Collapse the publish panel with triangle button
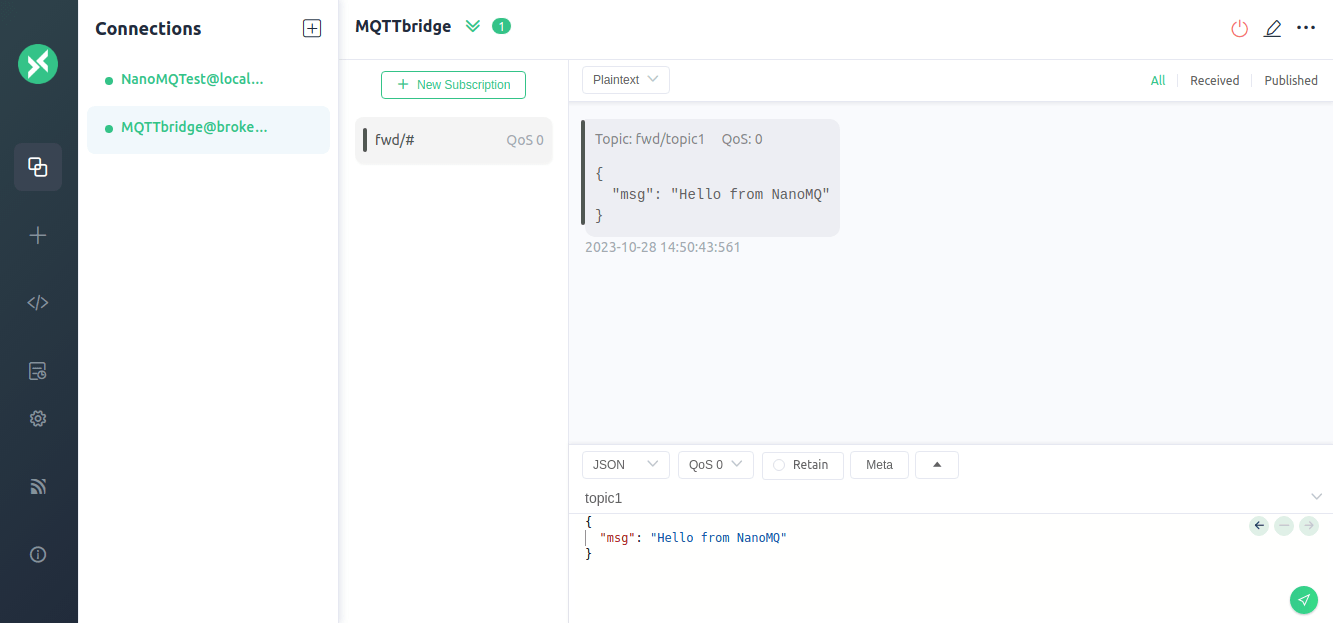1333x623 pixels. [x=936, y=465]
